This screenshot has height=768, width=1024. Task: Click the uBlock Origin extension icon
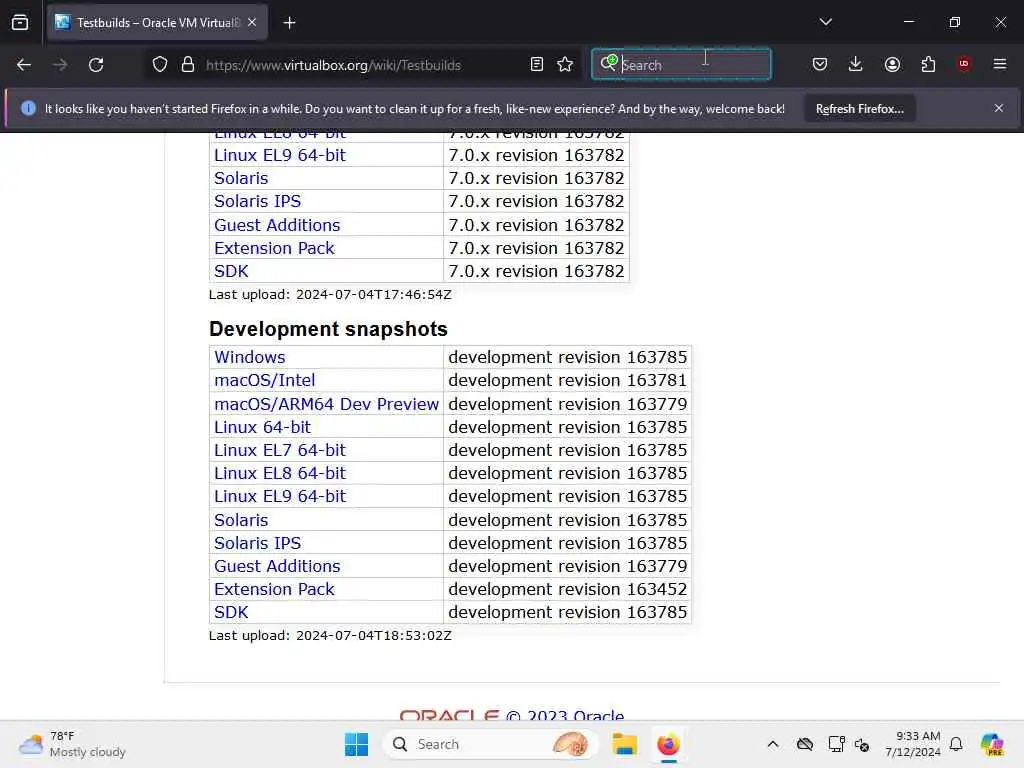click(964, 64)
